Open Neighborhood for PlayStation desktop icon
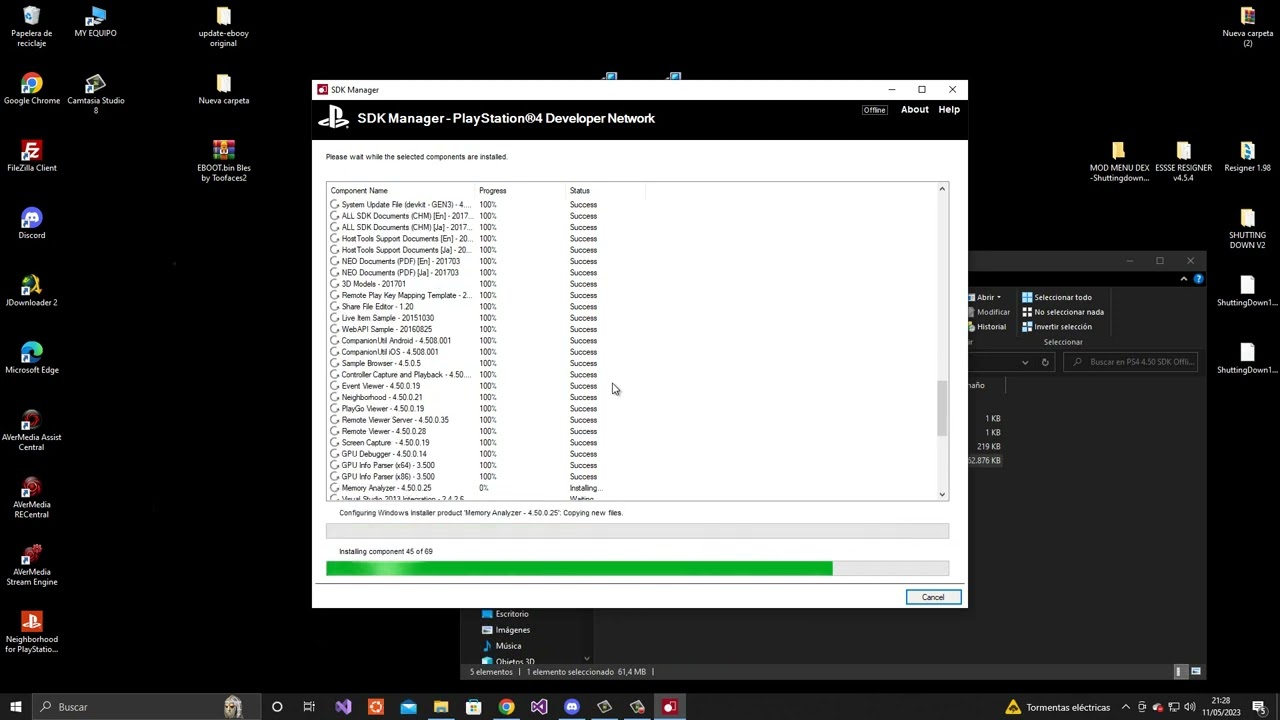This screenshot has width=1280, height=720. [32, 632]
